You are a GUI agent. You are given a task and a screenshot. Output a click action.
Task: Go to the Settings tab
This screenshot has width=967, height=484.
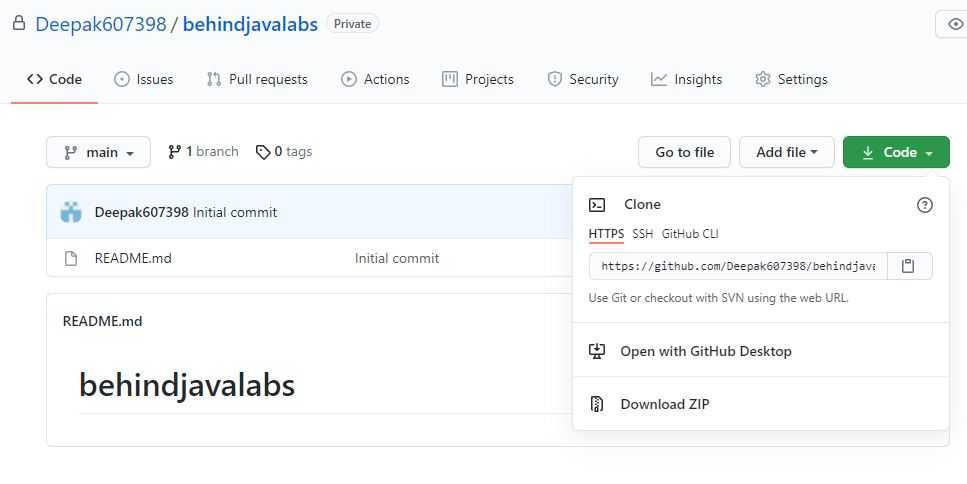pos(791,79)
